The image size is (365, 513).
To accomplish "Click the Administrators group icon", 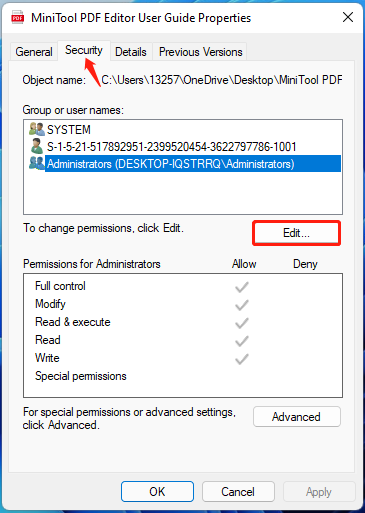I will pos(36,163).
